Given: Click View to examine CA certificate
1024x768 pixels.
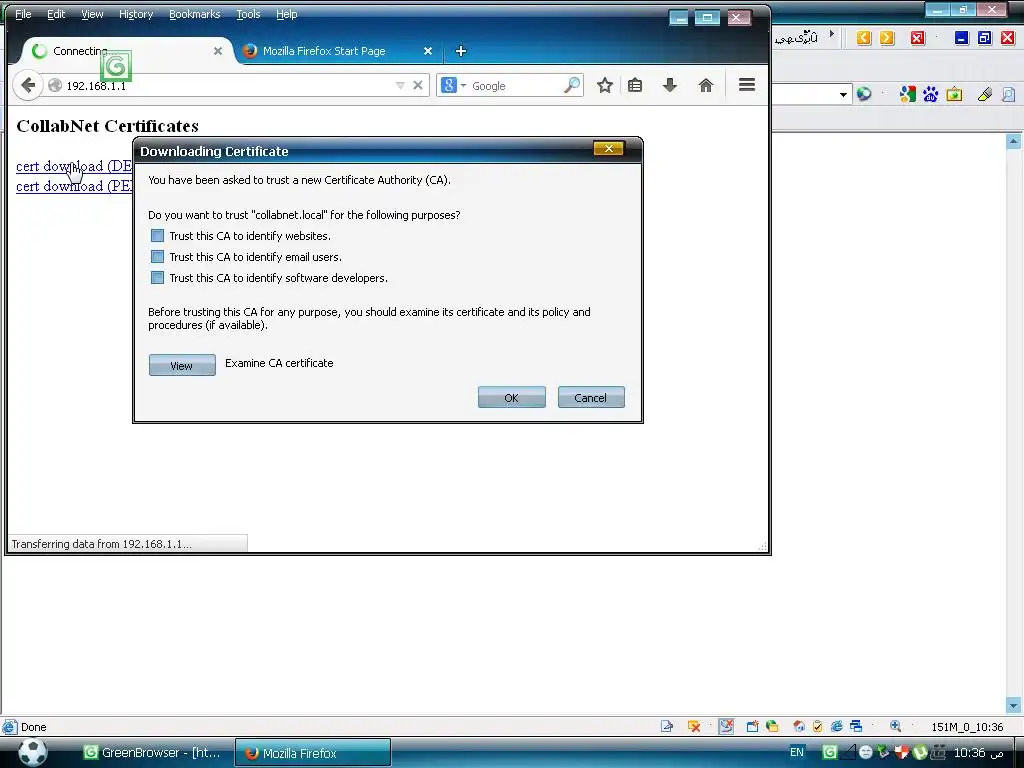Looking at the screenshot, I should [182, 365].
